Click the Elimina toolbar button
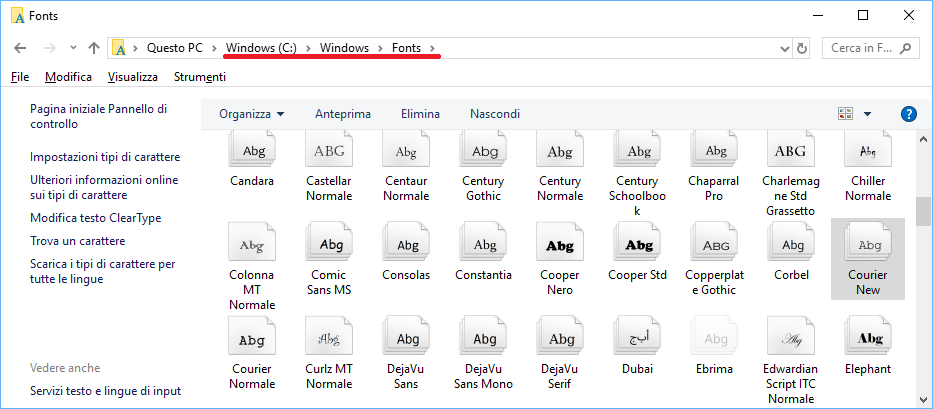The width and height of the screenshot is (933, 409). tap(420, 114)
